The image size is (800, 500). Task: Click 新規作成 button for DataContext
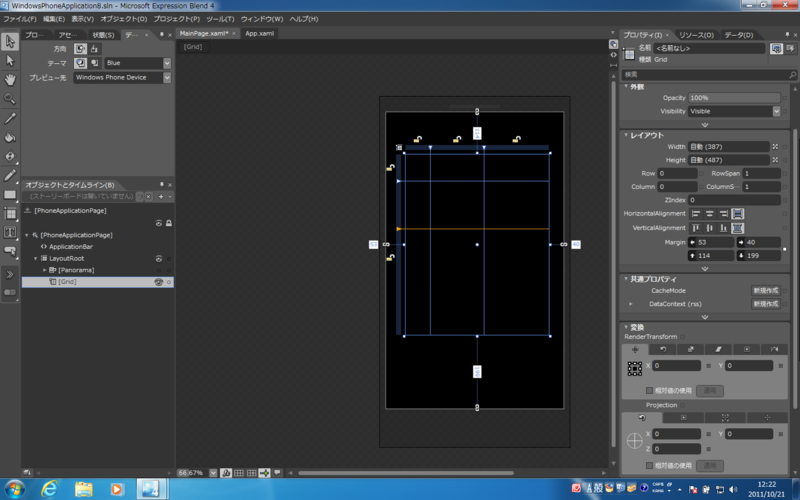766,304
